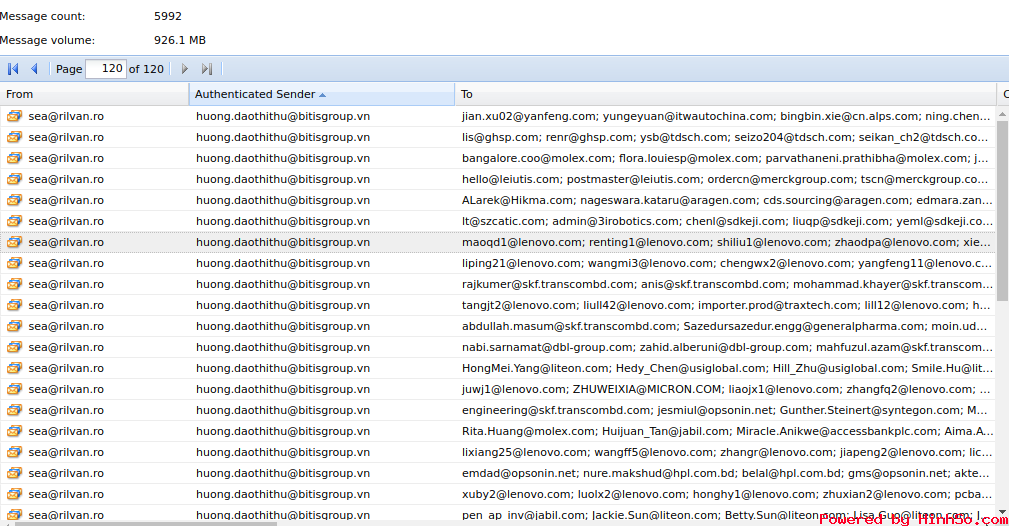The width and height of the screenshot is (1009, 526).
Task: Select recipients starting nabi.sarnamat@dbl-group.com
Action: 726,347
